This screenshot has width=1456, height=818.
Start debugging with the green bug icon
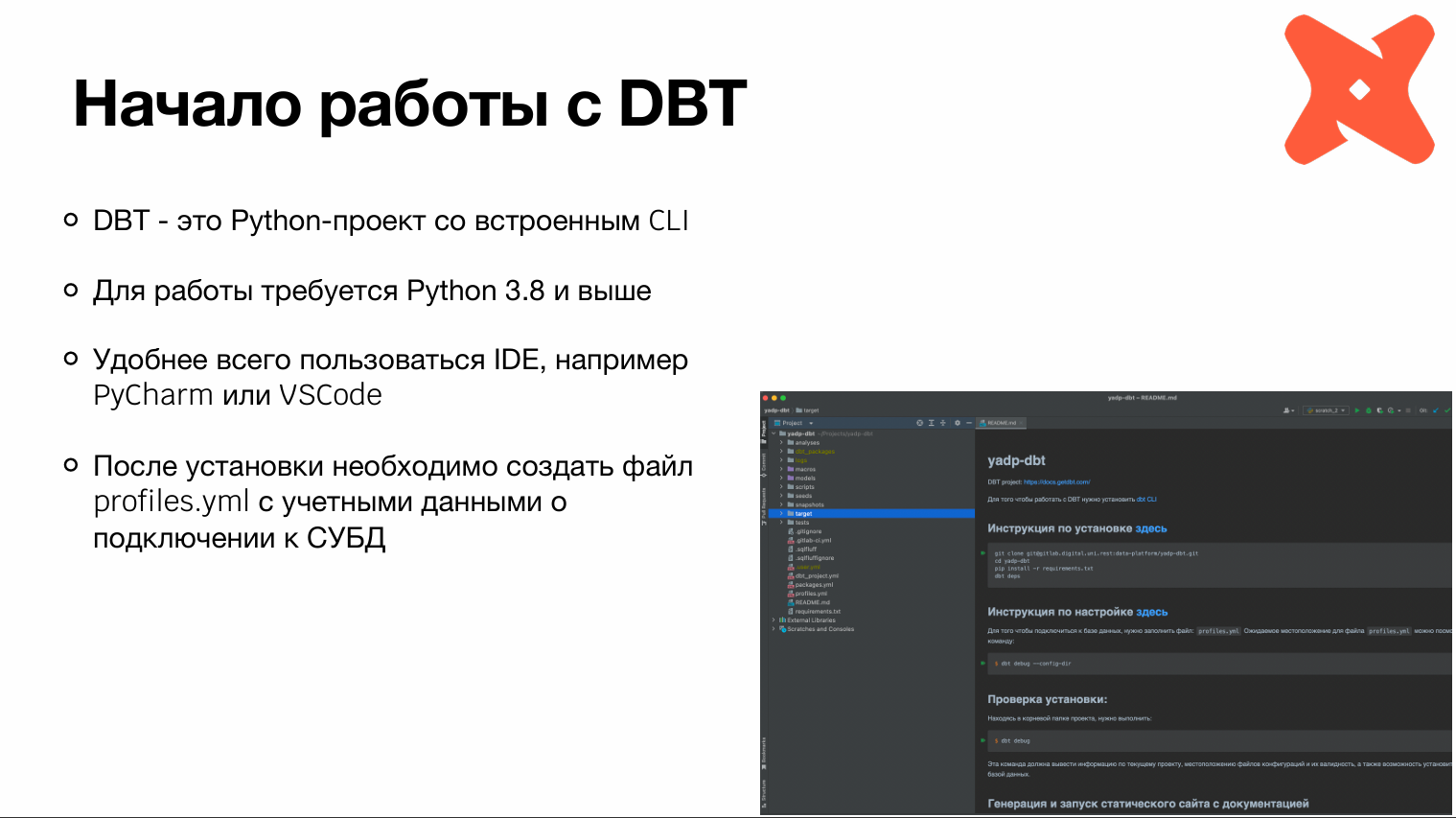1369,410
